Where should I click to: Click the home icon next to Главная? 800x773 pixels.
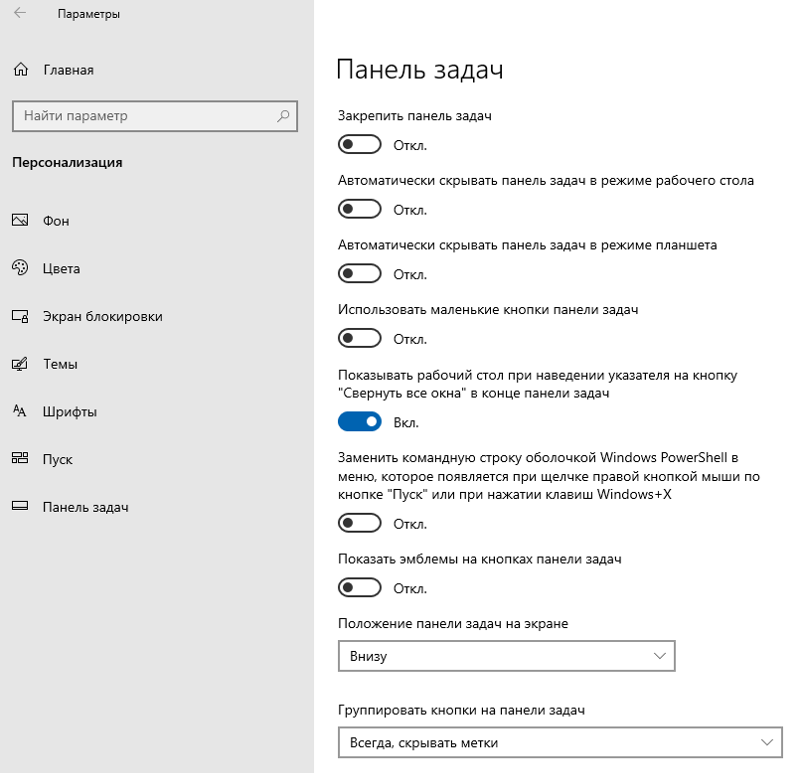[21, 69]
